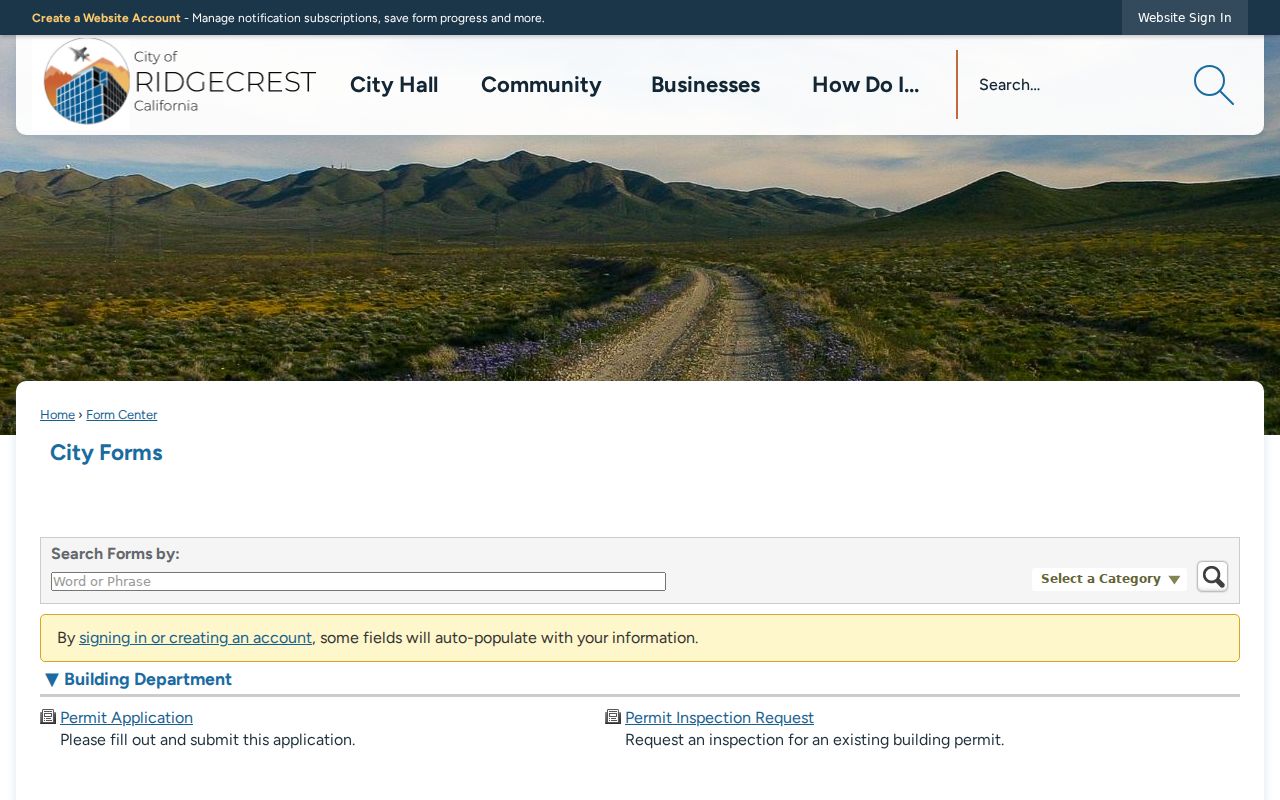Click the City Forms heading
Image resolution: width=1280 pixels, height=800 pixels.
[106, 453]
